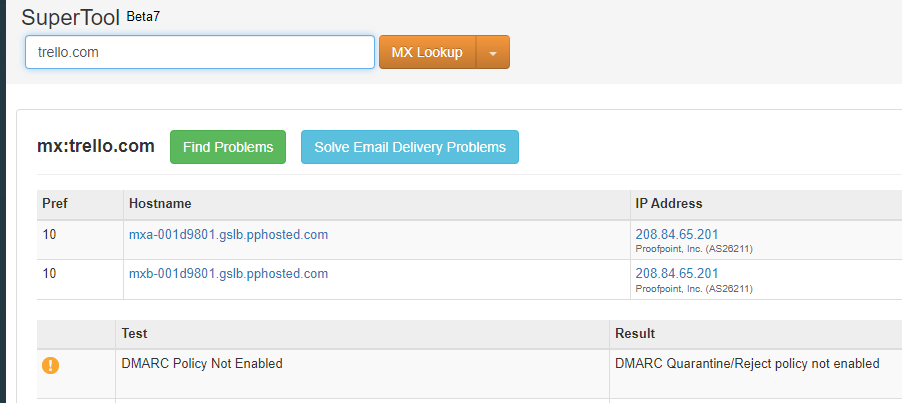Click the SuperTool title text
This screenshot has width=902, height=403.
click(x=70, y=17)
